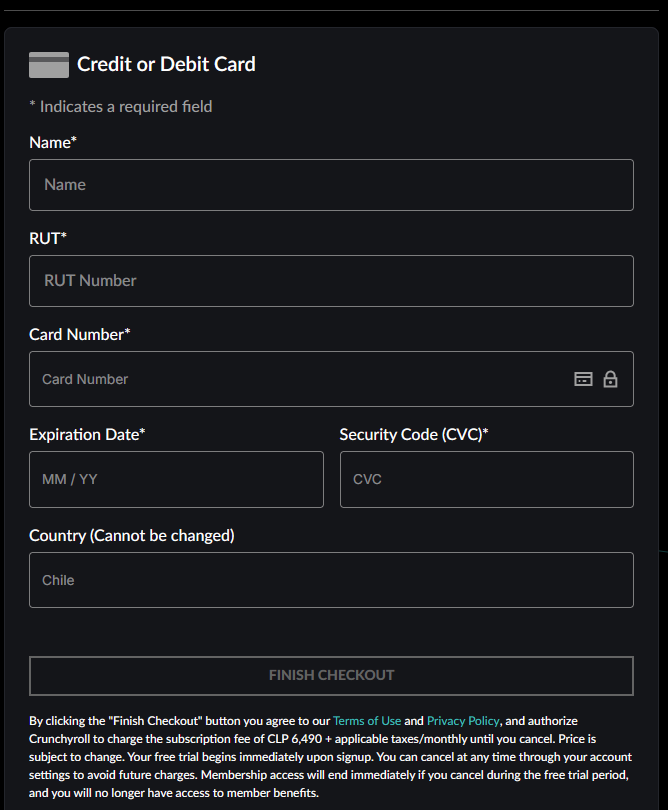Click the credit card icon beside the heading
668x810 pixels.
tap(49, 65)
